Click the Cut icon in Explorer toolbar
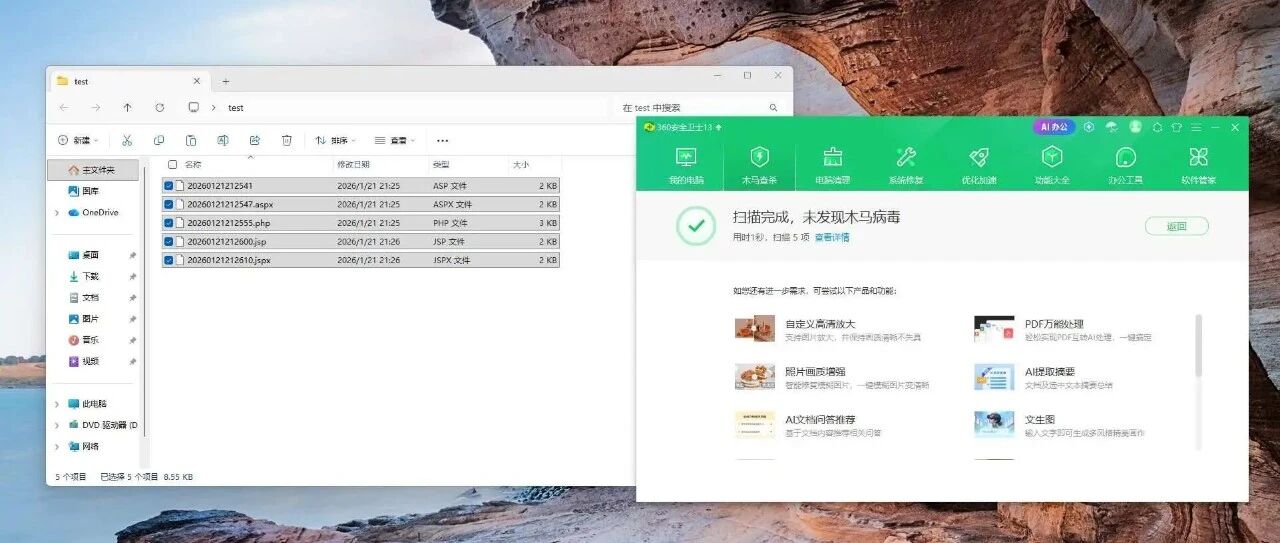 pos(127,141)
